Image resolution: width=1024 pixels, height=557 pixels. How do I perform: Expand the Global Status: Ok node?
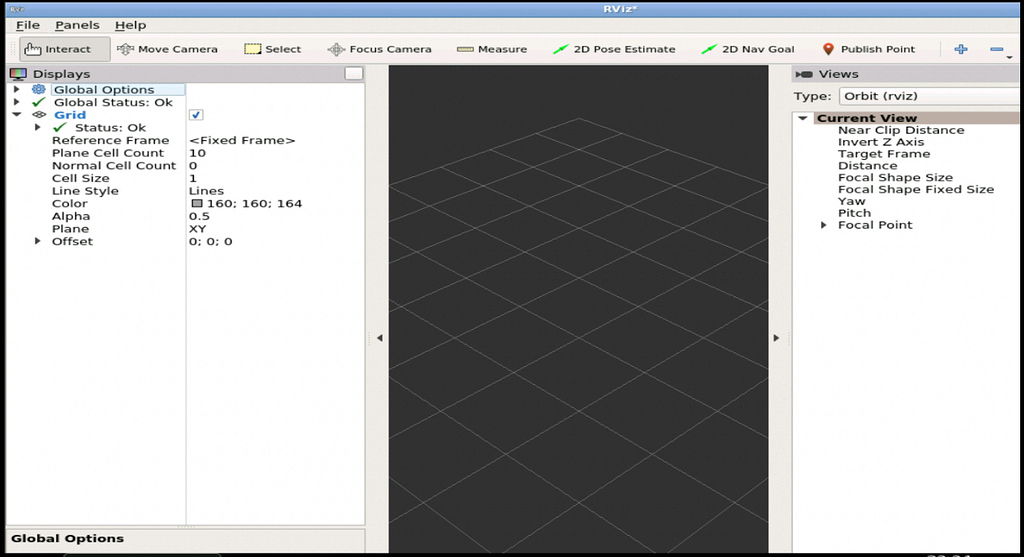tap(17, 103)
